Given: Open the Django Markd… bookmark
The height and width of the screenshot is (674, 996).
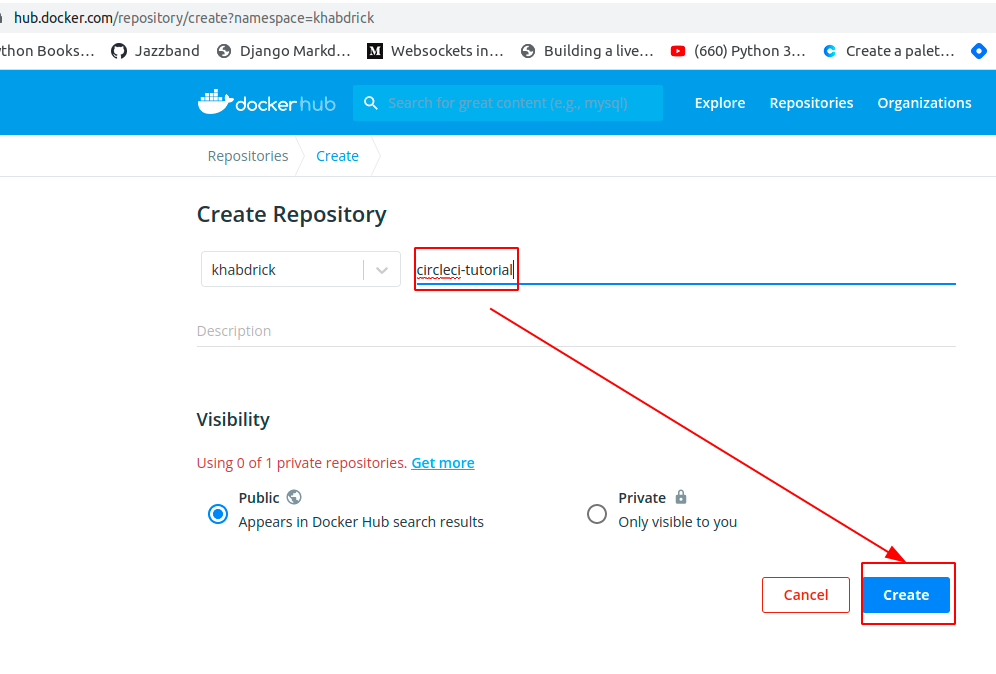Looking at the screenshot, I should tap(283, 51).
